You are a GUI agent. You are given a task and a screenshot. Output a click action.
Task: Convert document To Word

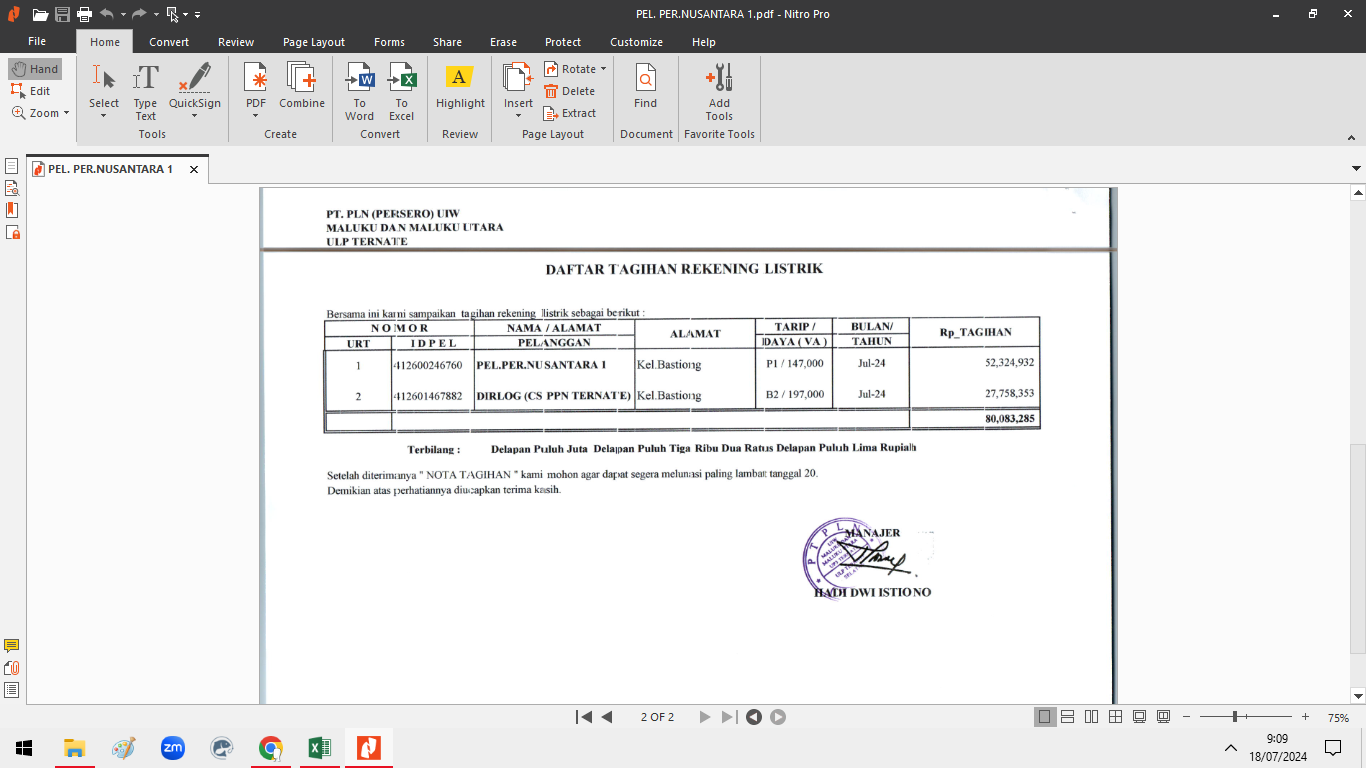pos(360,90)
